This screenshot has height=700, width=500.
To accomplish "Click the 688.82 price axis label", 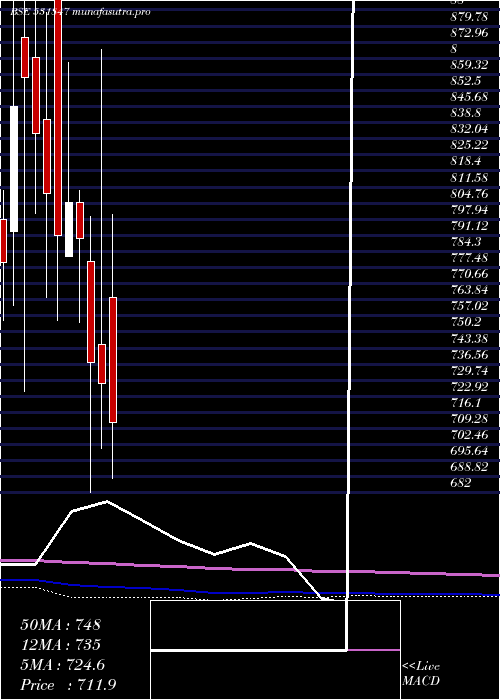I will tap(469, 467).
